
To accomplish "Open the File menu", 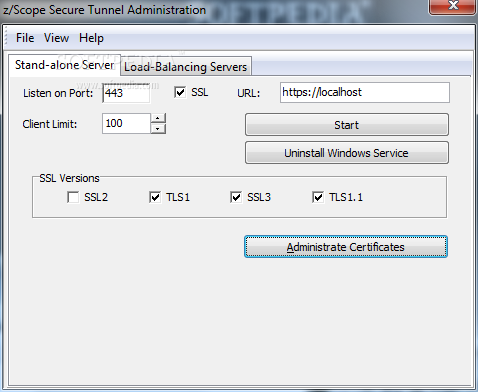I will pos(25,38).
